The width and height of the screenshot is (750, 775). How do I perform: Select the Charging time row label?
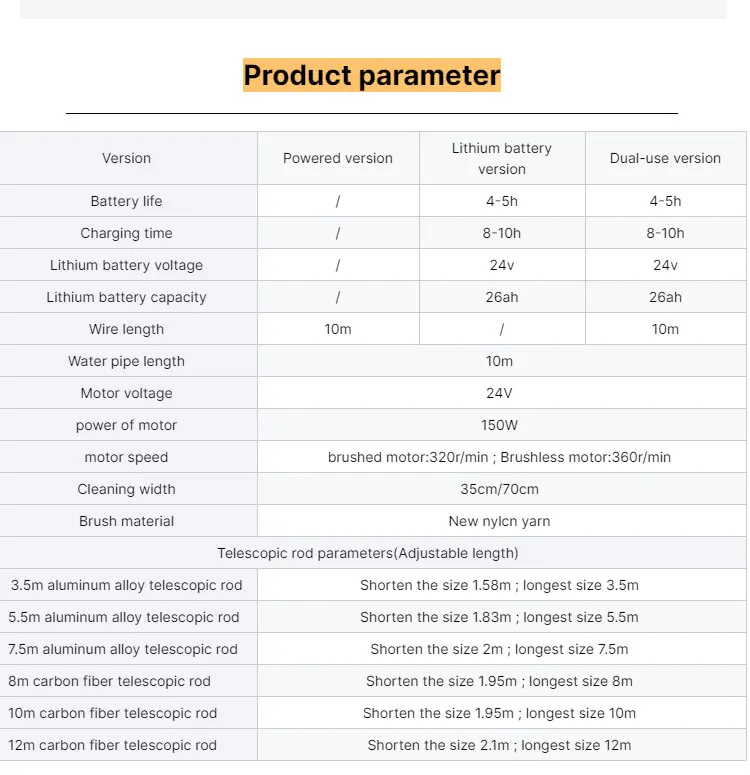(x=126, y=233)
